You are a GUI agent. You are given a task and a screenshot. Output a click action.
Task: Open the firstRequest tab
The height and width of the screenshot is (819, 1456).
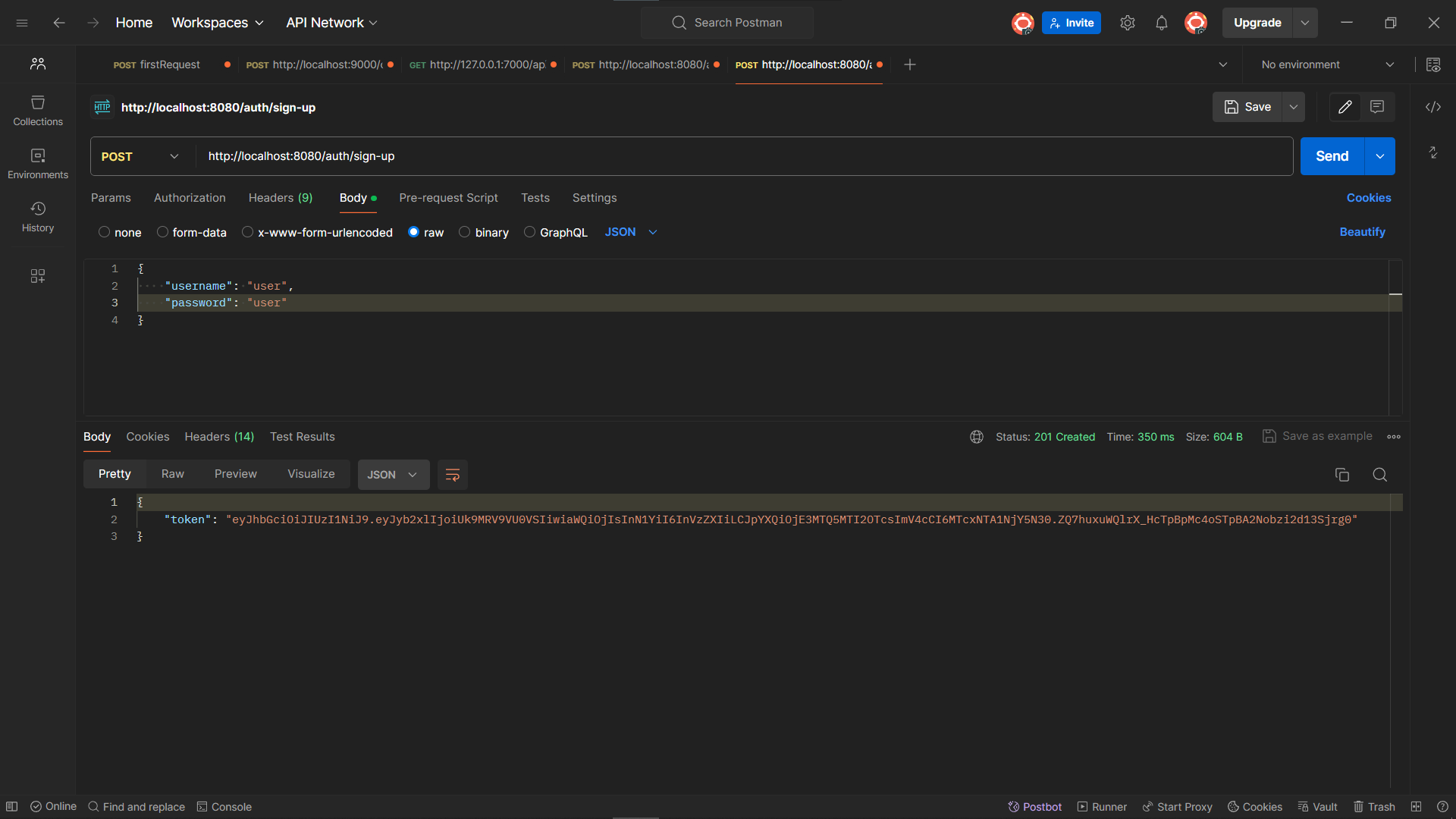tap(157, 64)
